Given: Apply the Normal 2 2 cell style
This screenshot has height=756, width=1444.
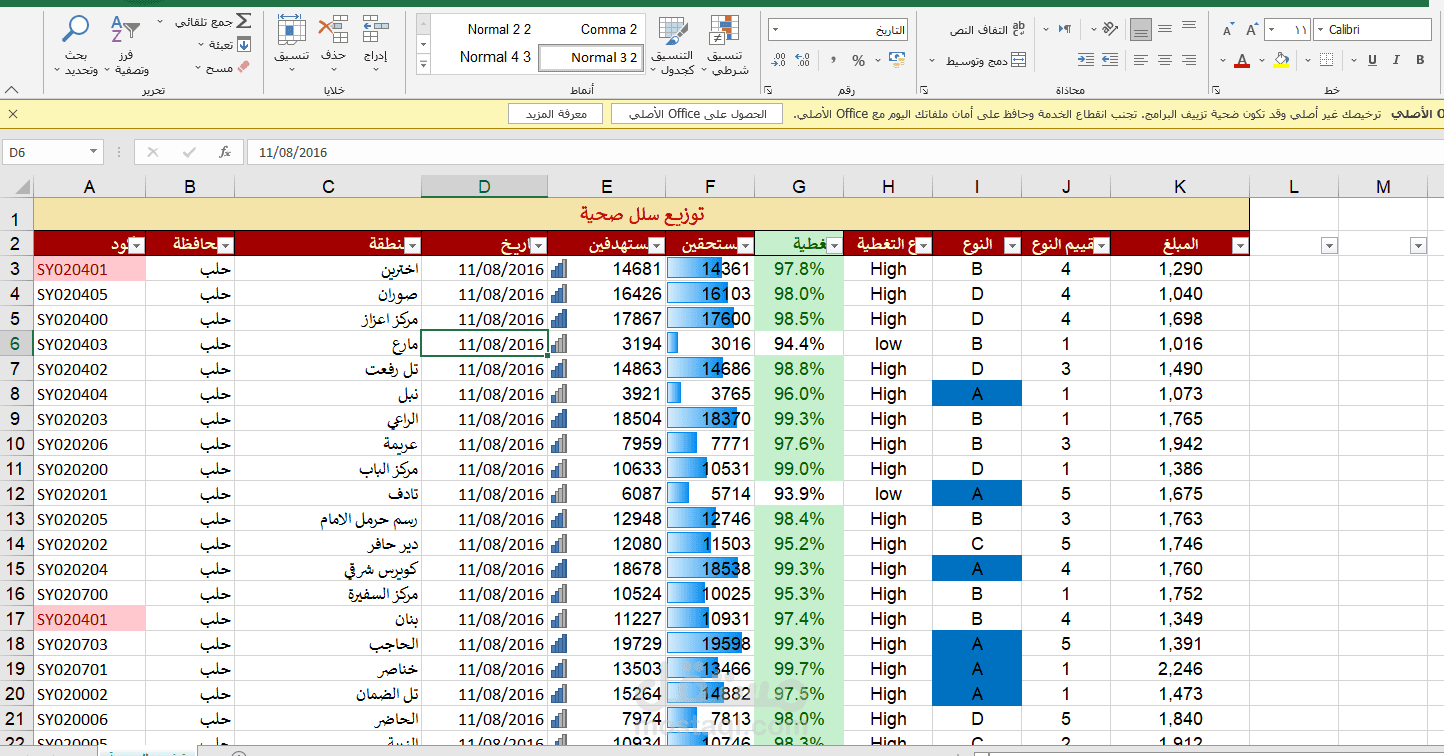Looking at the screenshot, I should (499, 29).
